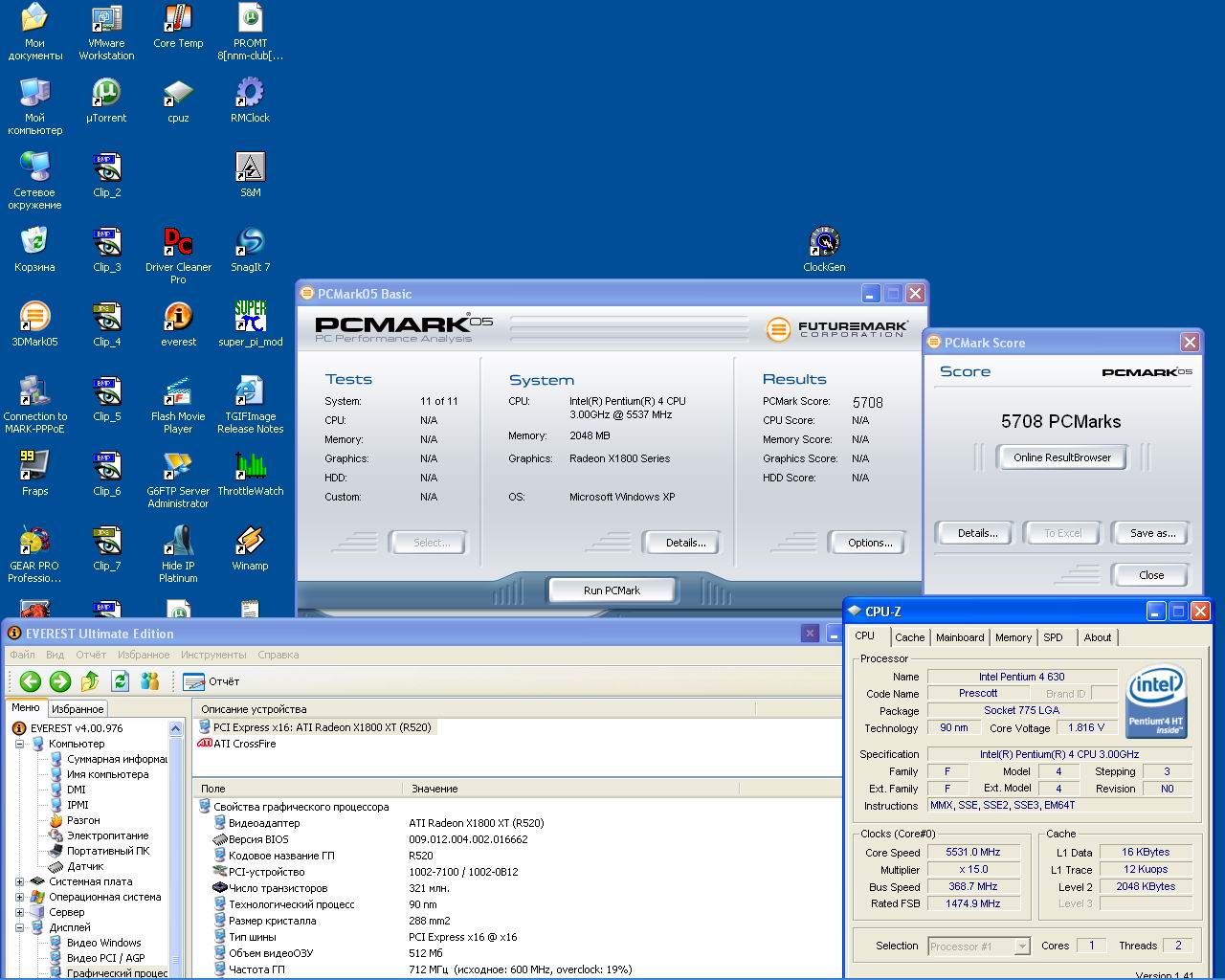Open the S&M desktop icon
This screenshot has height=980, width=1225.
(x=250, y=175)
